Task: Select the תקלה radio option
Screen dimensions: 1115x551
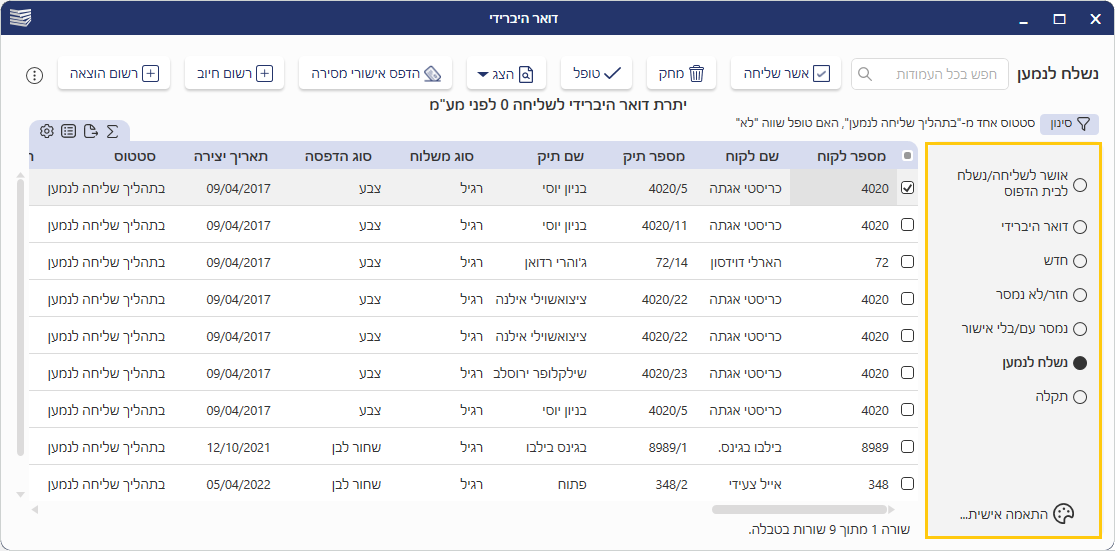Action: (1079, 397)
